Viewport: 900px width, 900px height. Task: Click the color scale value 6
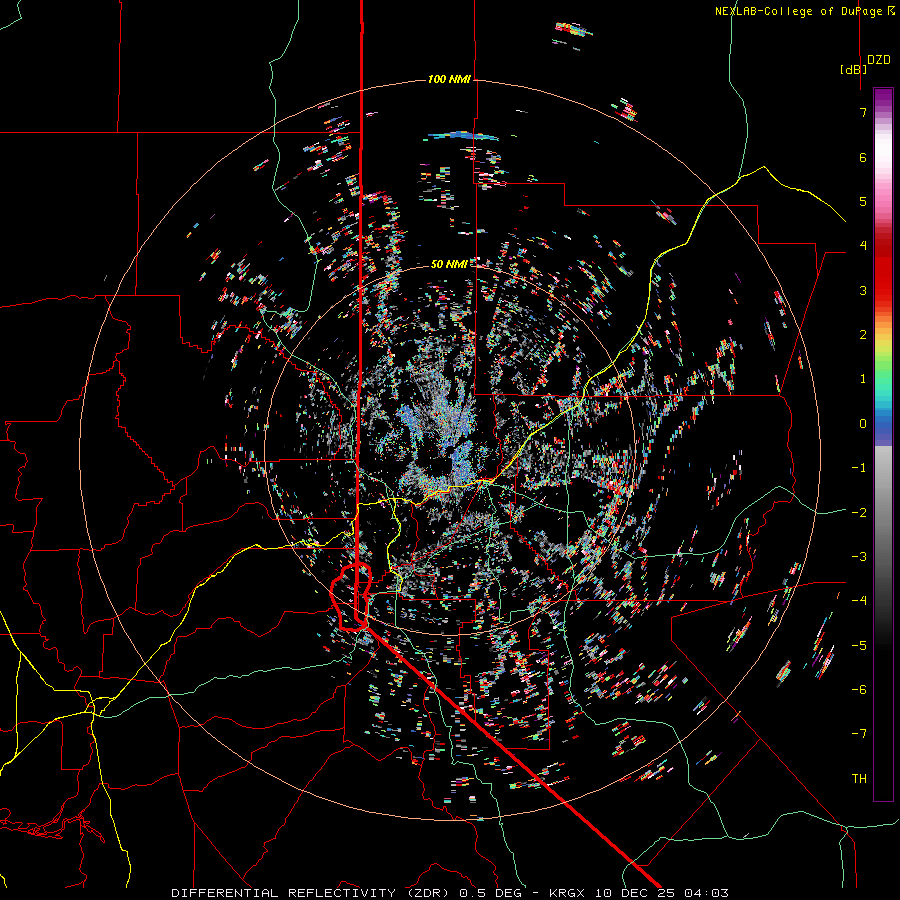[x=863, y=157]
